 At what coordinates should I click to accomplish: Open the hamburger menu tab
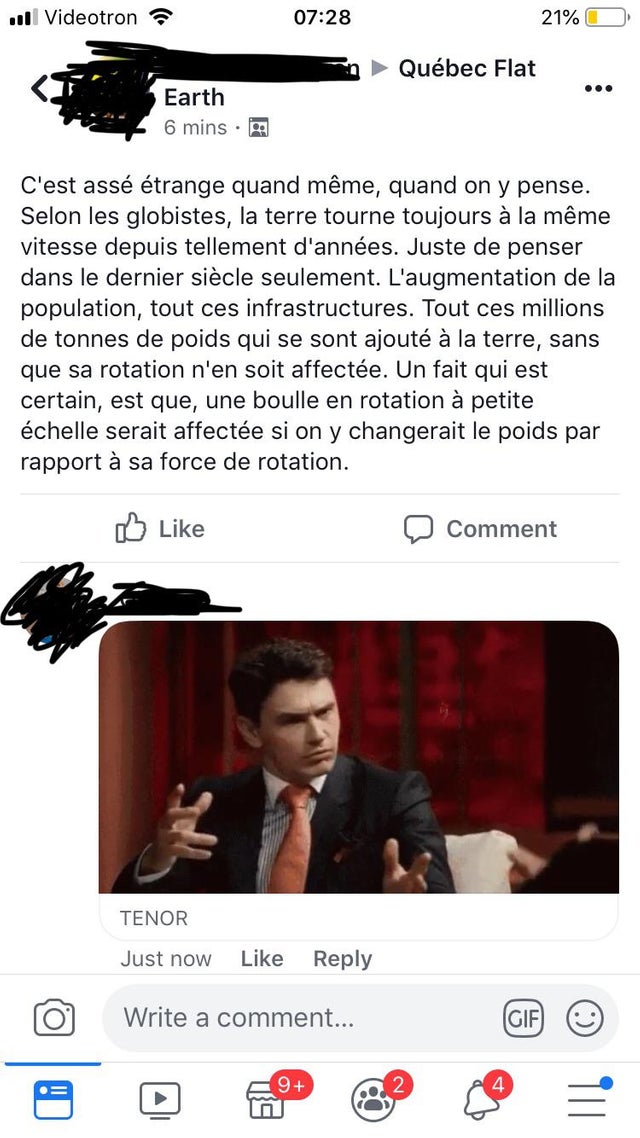click(x=586, y=1100)
